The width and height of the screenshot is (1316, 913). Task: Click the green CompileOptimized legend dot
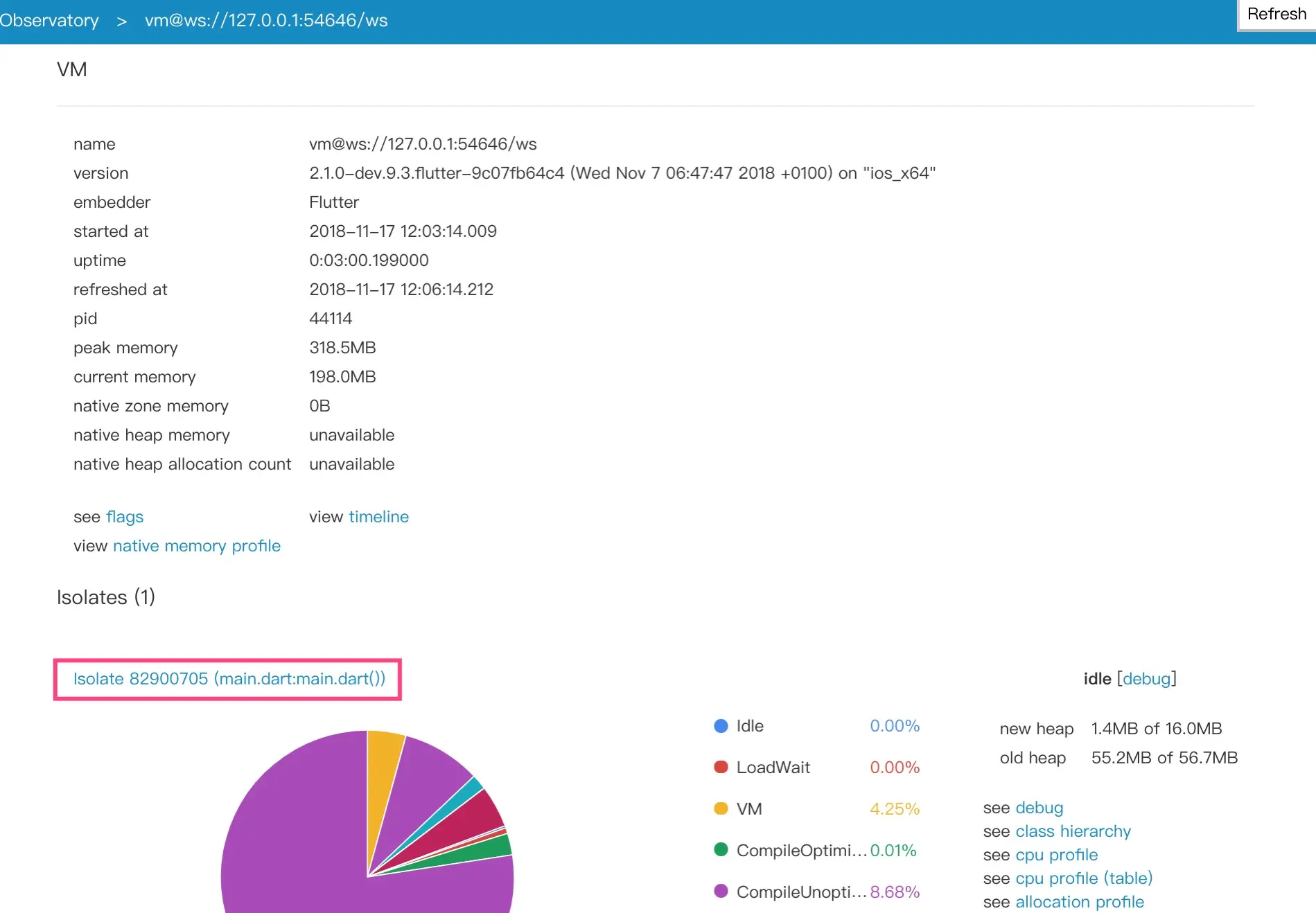721,850
